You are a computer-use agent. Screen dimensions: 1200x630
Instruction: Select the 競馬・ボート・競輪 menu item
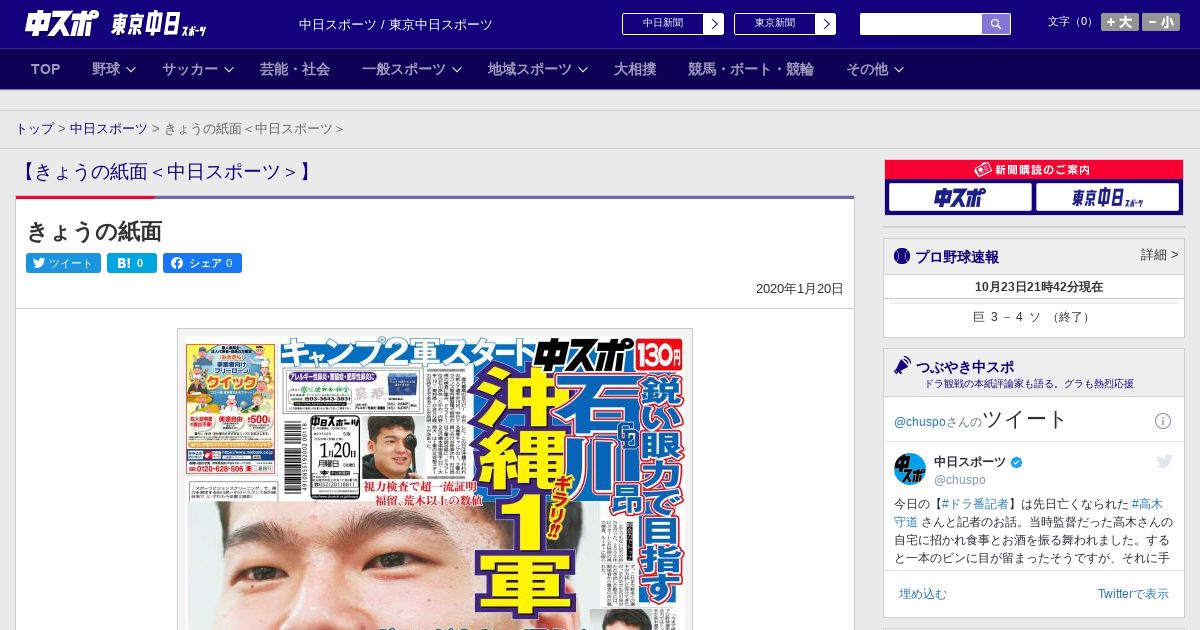coord(751,69)
